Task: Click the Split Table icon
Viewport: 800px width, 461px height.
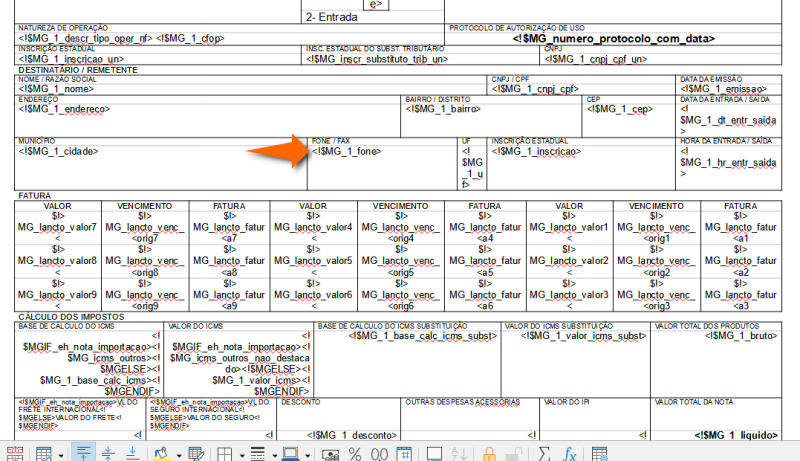Action: coord(14,453)
